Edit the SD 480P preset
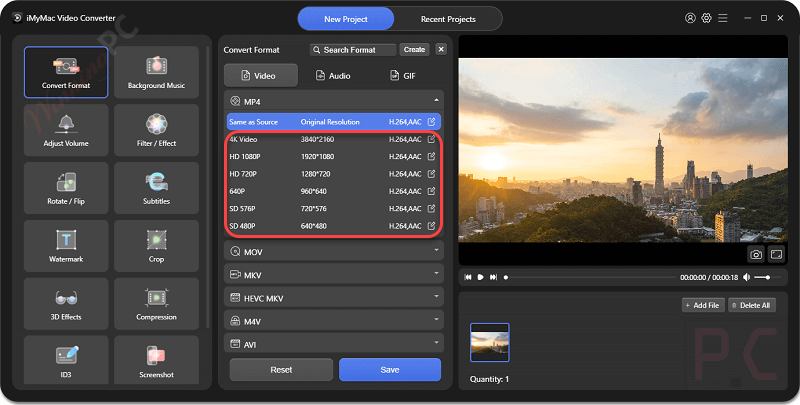The image size is (800, 405). 431,226
